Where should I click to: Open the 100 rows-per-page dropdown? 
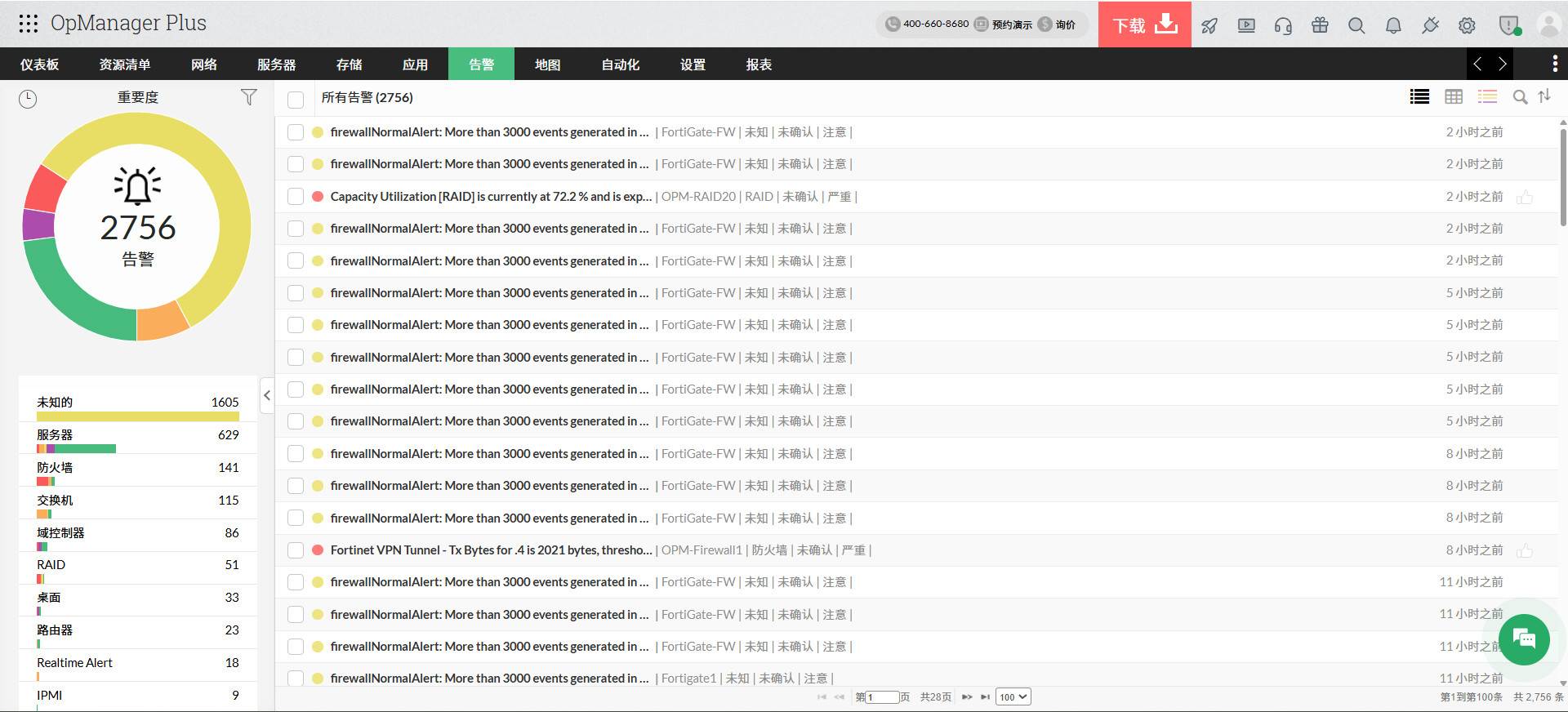coord(1013,697)
